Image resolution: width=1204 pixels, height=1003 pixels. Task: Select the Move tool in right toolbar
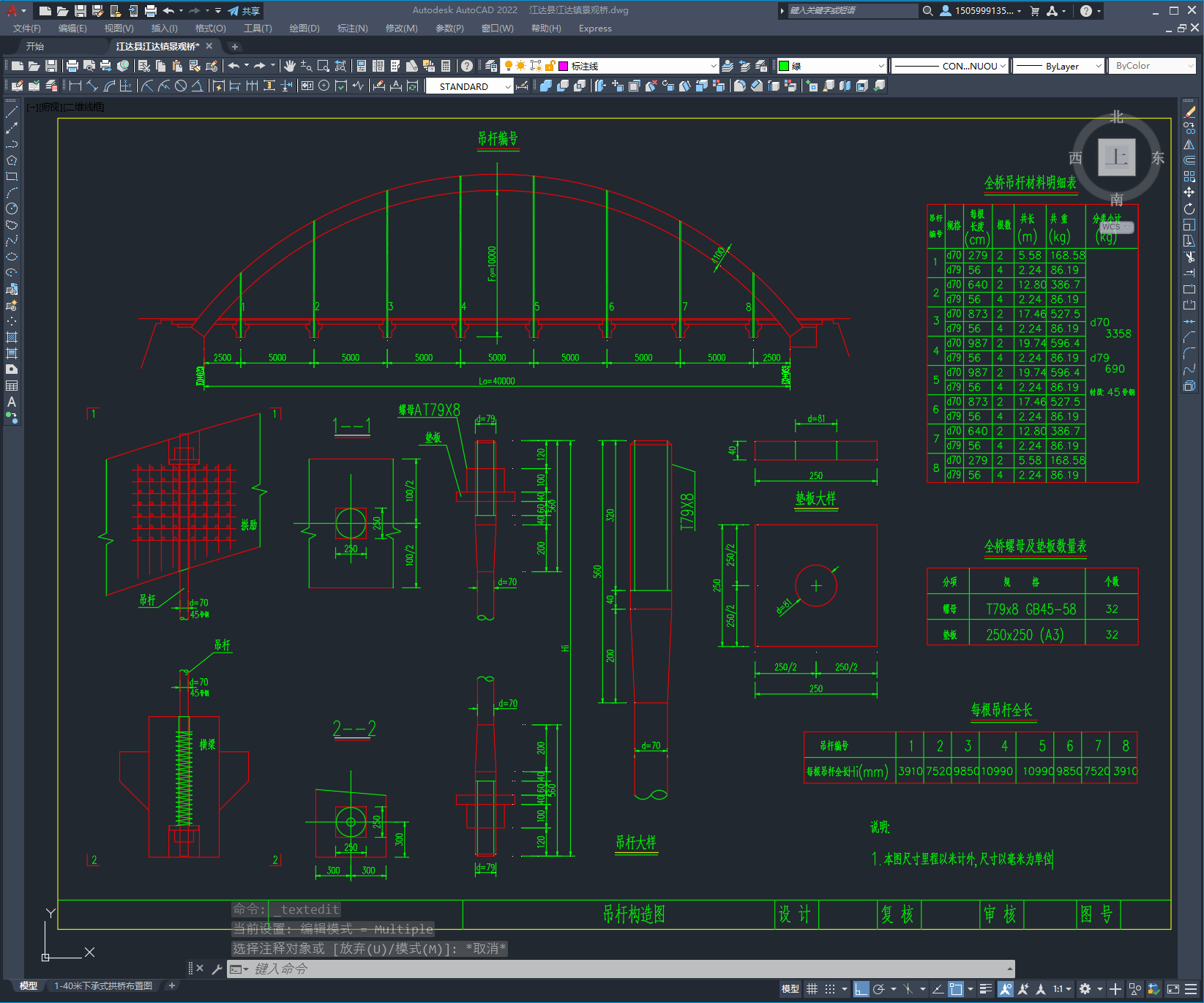click(x=1189, y=192)
